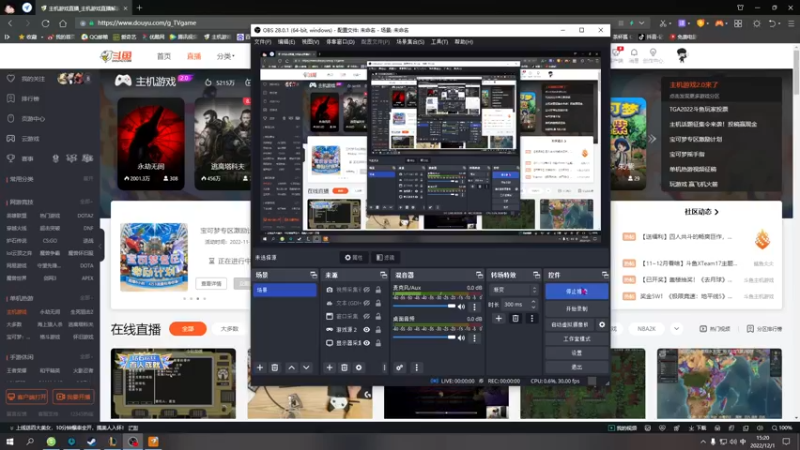Open the source Properties button above docks
The height and width of the screenshot is (450, 800).
(x=354, y=258)
